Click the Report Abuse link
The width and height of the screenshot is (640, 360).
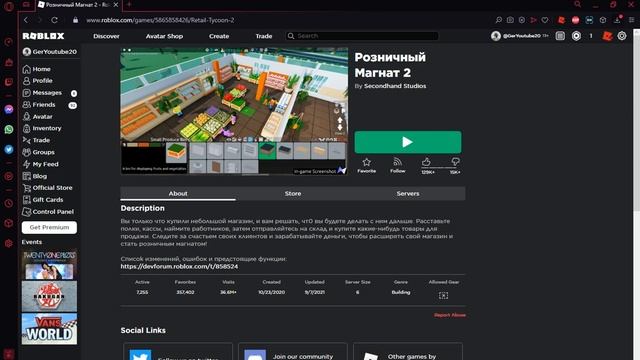[450, 315]
